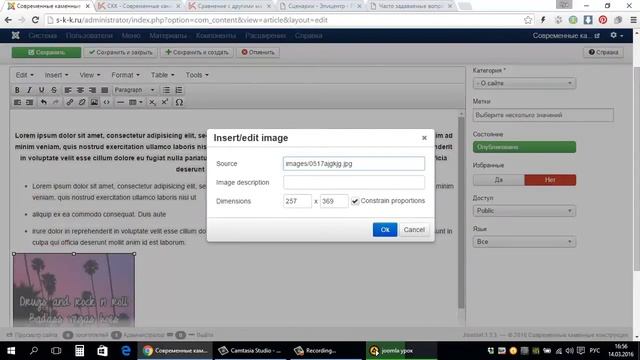Open Chrome hamburger menu
The height and width of the screenshot is (360, 640).
633,20
